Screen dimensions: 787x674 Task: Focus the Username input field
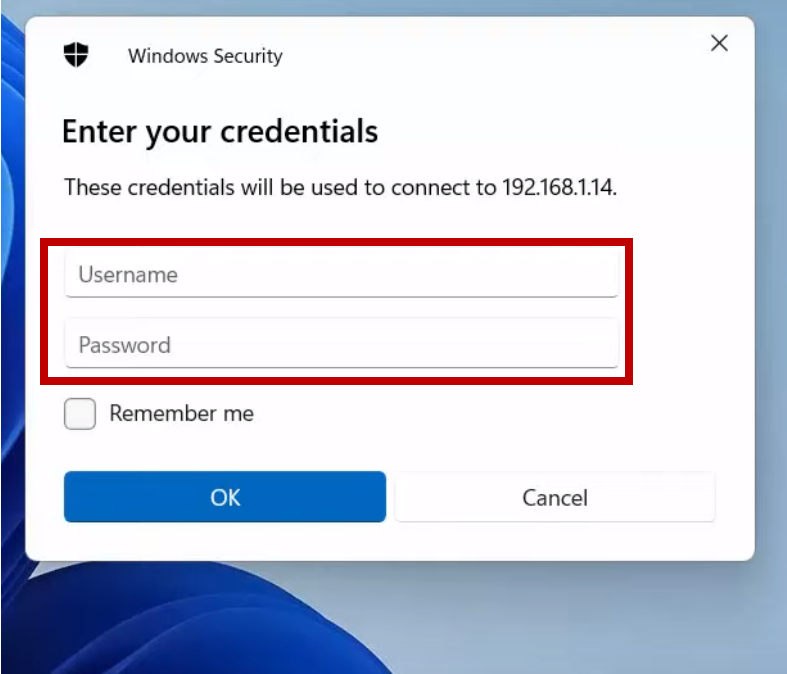tap(341, 275)
